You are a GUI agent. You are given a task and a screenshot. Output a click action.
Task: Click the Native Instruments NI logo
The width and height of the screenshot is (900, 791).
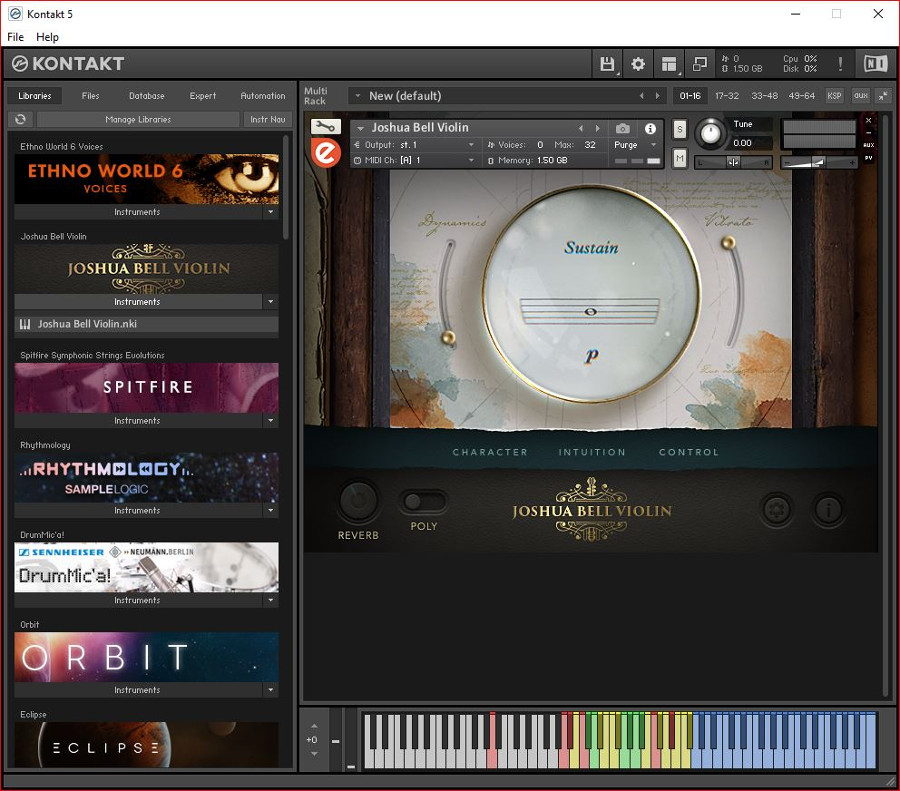click(x=875, y=64)
